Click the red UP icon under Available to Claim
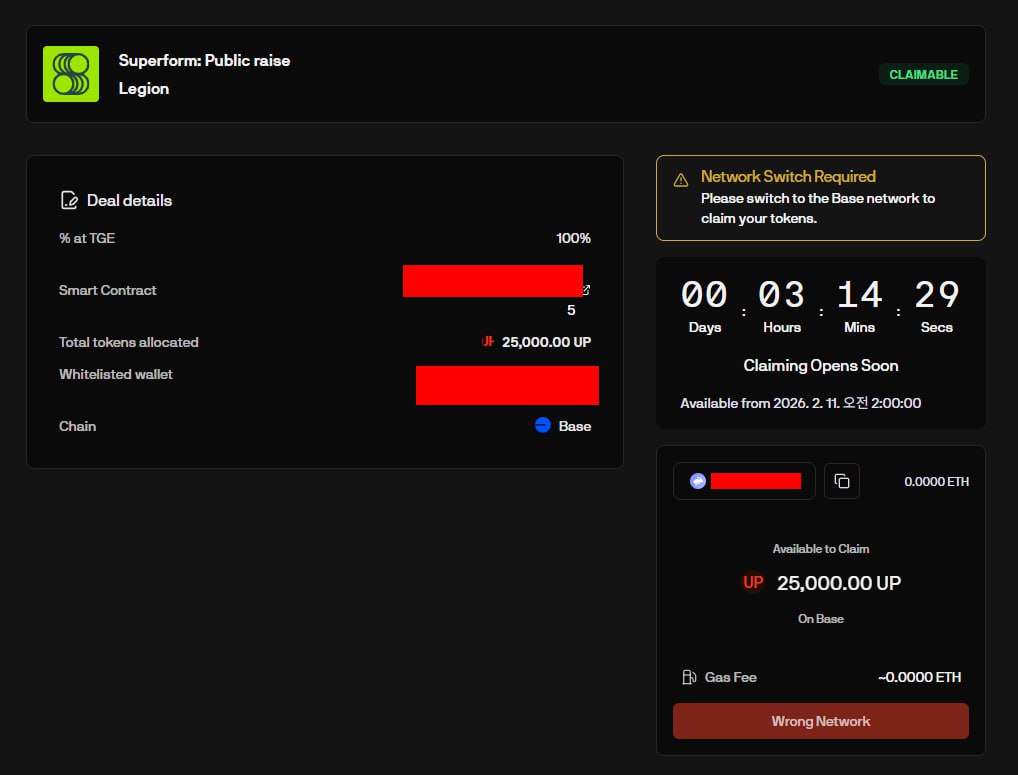This screenshot has height=775, width=1018. click(x=753, y=582)
